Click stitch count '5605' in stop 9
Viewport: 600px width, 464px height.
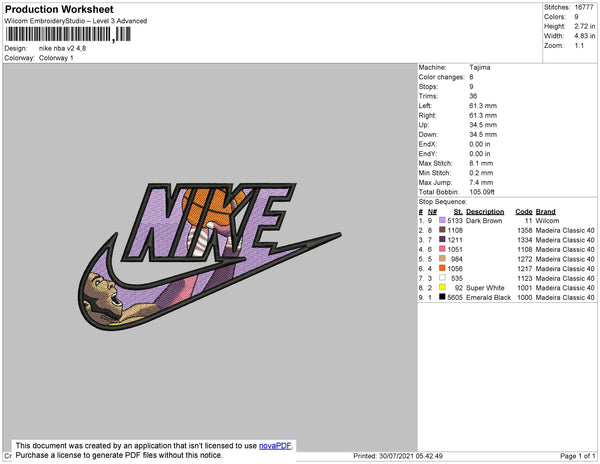[455, 297]
